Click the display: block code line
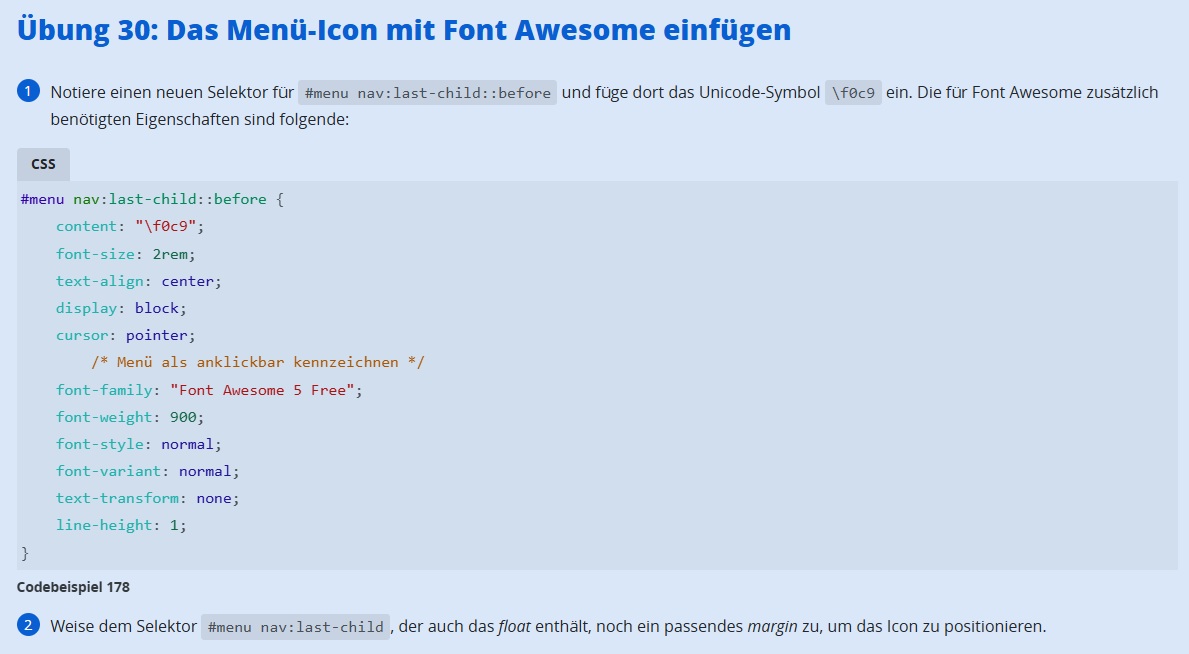This screenshot has height=654, width=1189. pos(121,308)
